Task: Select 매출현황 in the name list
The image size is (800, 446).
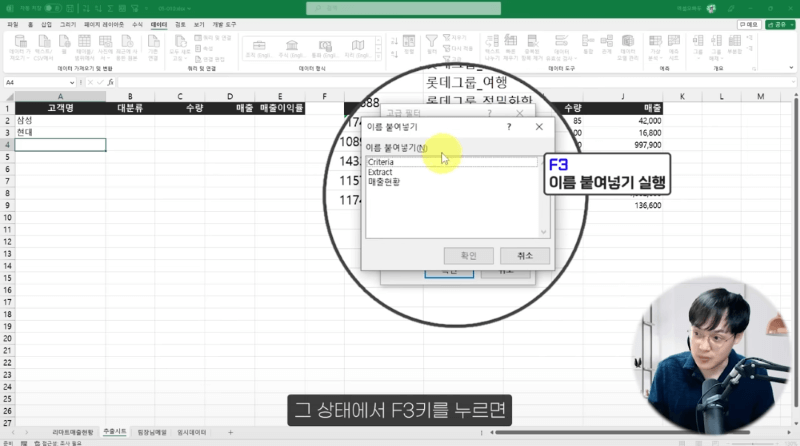Action: [x=384, y=182]
